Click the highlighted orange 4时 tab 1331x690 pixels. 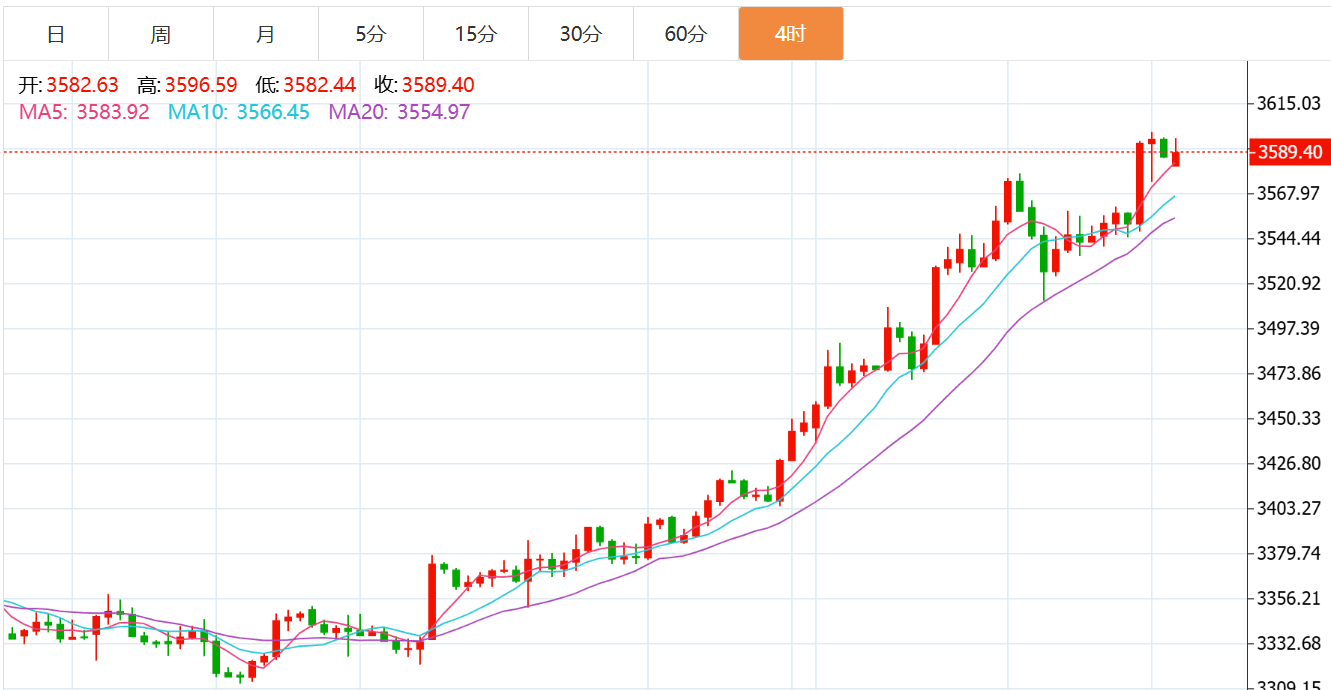790,34
